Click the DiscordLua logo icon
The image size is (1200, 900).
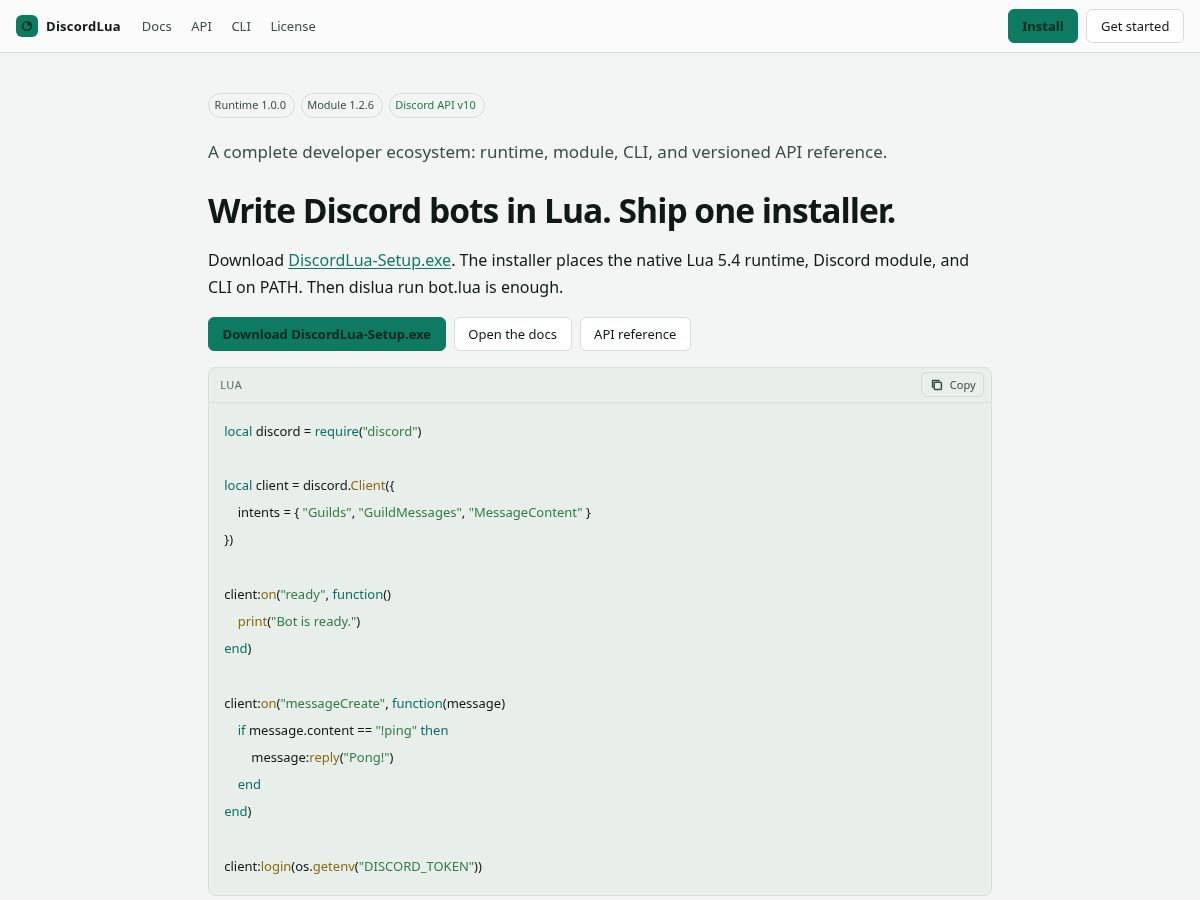pos(27,26)
